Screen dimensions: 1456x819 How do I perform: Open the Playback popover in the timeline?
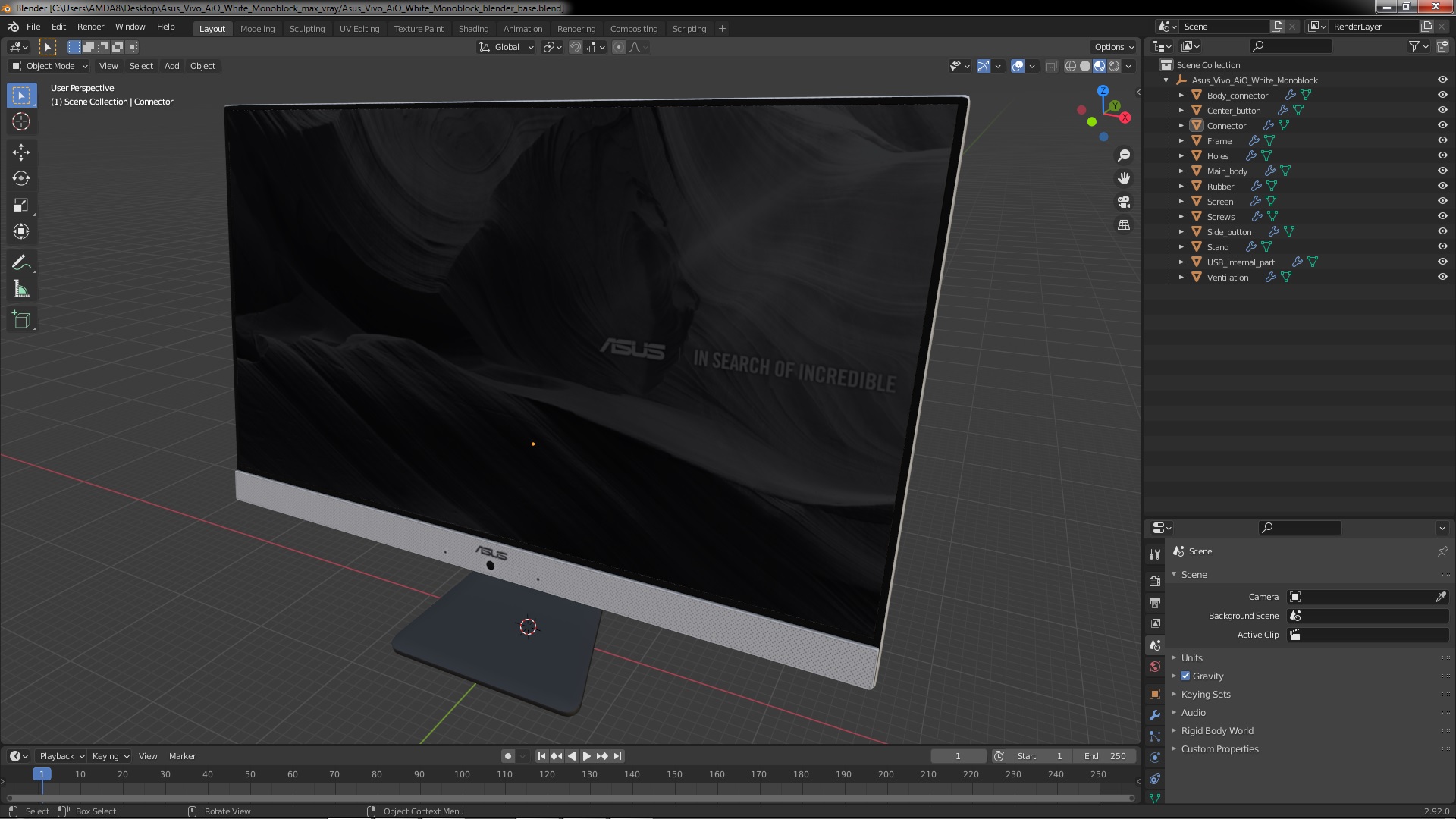pos(61,756)
